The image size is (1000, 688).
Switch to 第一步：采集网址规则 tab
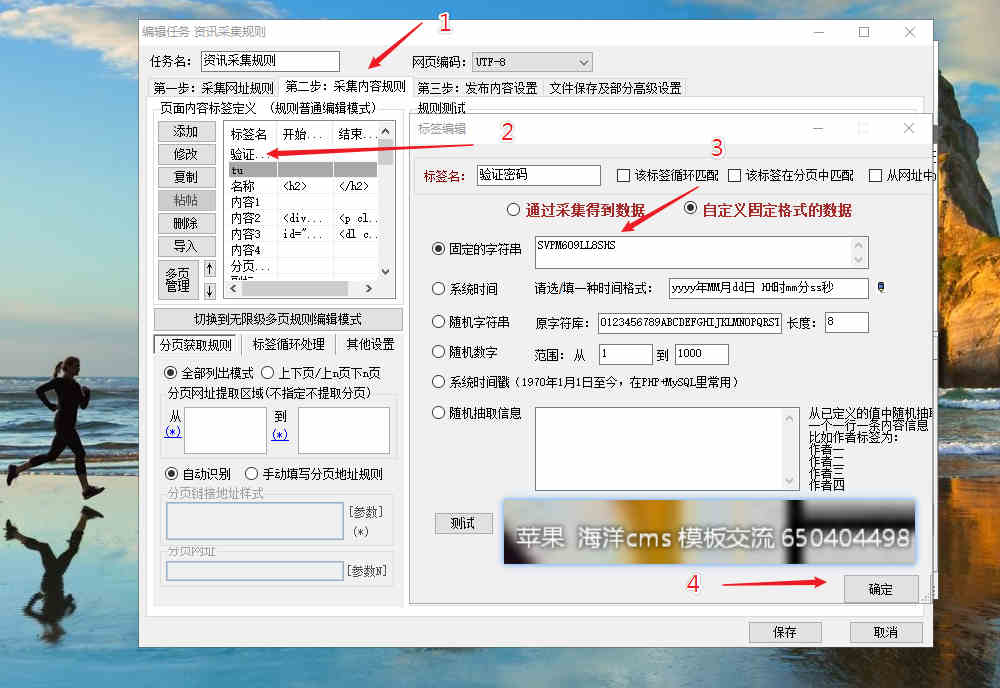click(213, 88)
